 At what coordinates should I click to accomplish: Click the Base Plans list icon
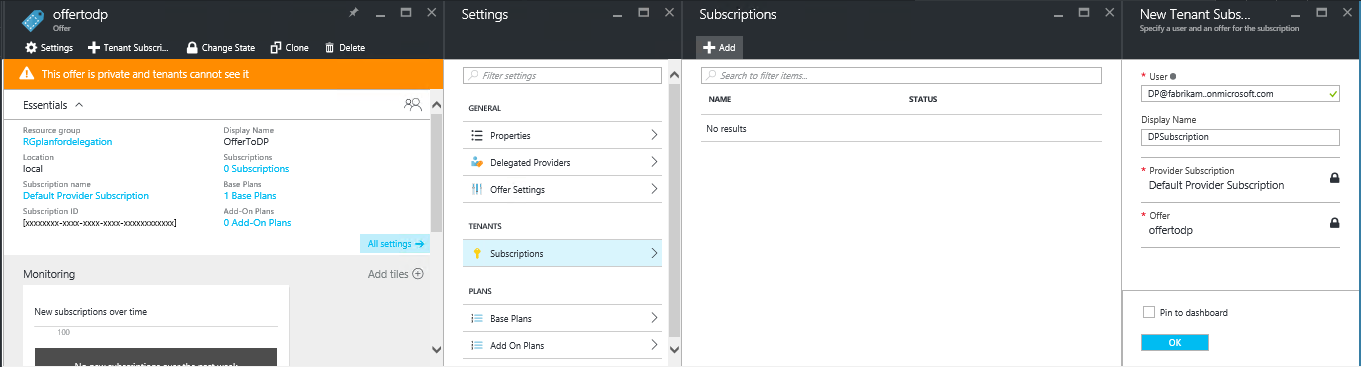(478, 318)
